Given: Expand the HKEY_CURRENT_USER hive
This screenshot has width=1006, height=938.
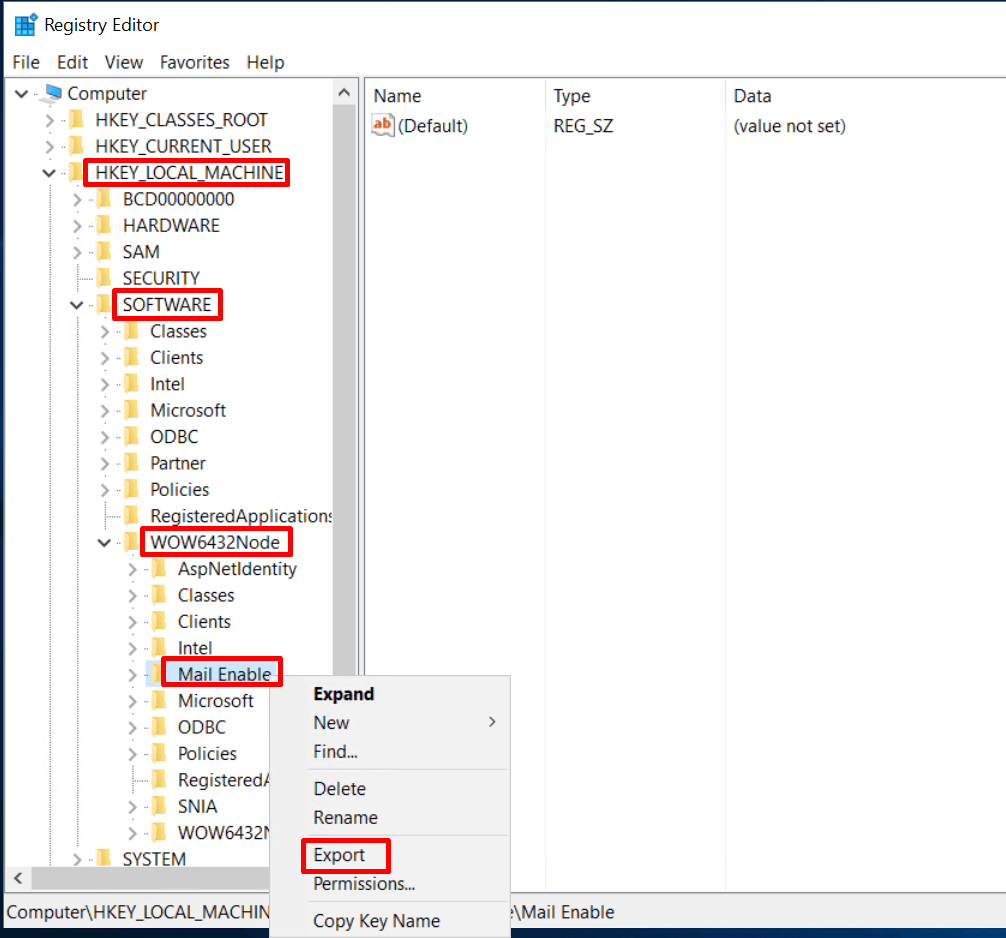Looking at the screenshot, I should pos(49,147).
